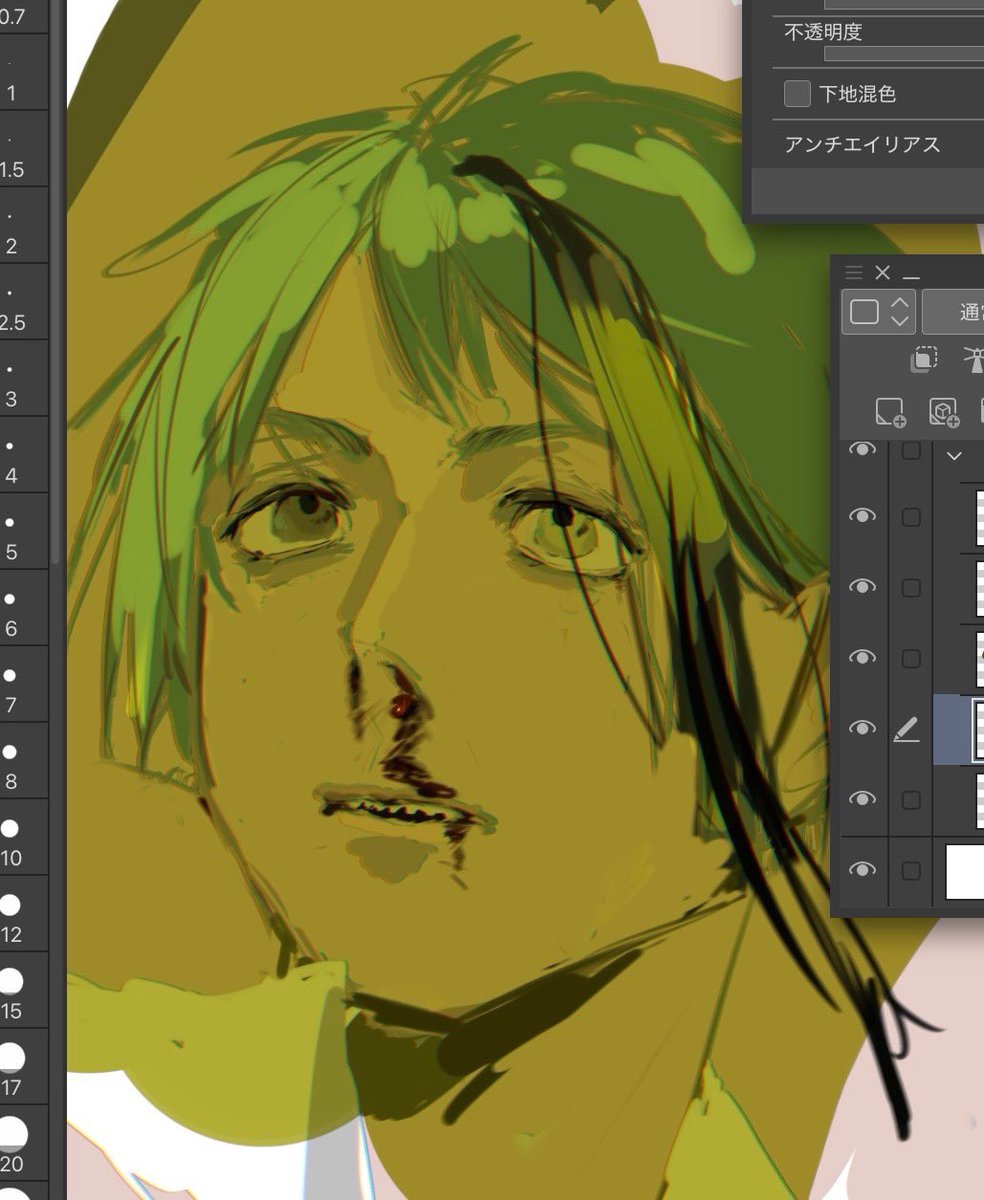Collapse the layer folder chevron

[x=954, y=456]
